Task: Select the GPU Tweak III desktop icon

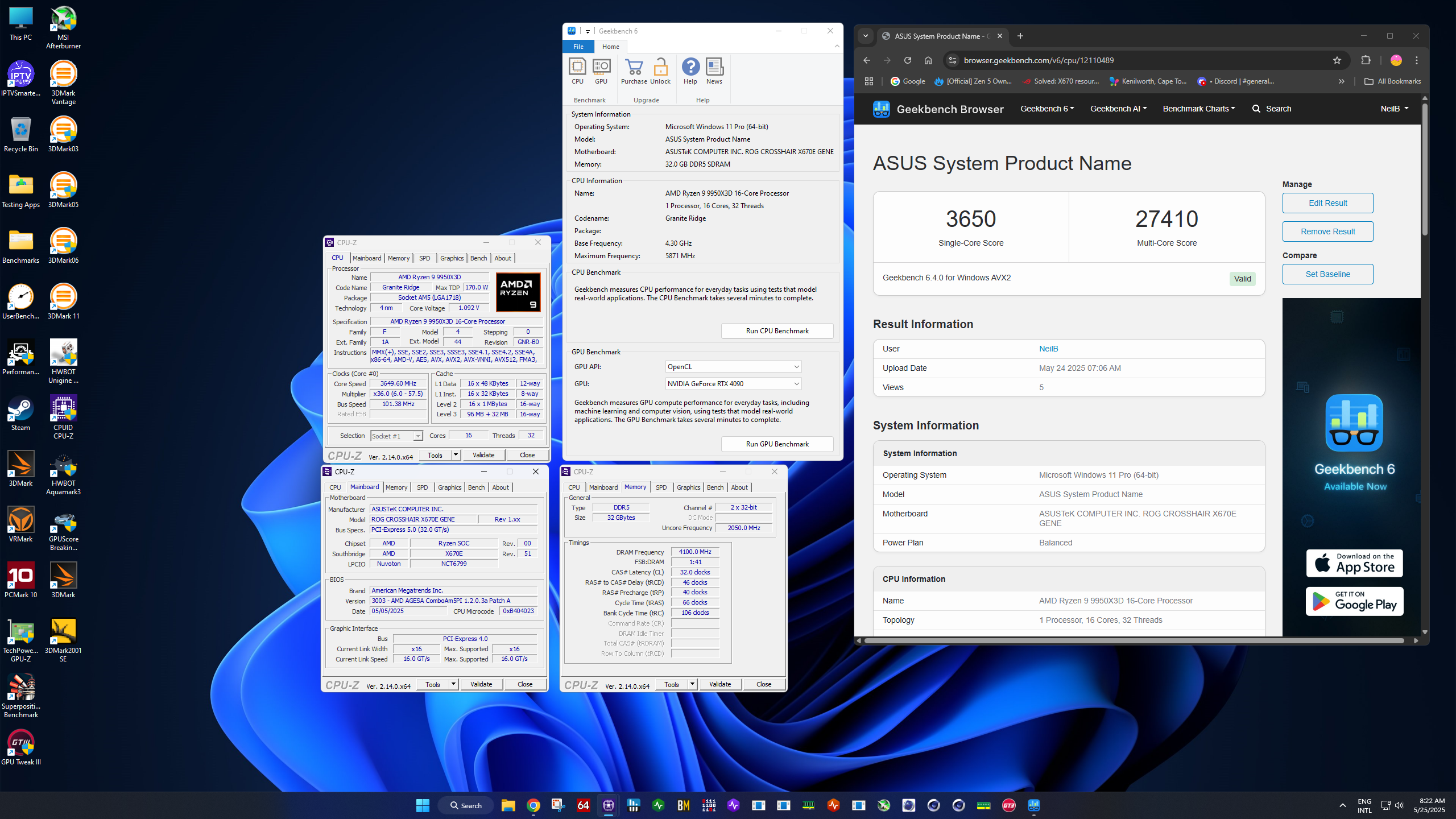Action: click(21, 748)
